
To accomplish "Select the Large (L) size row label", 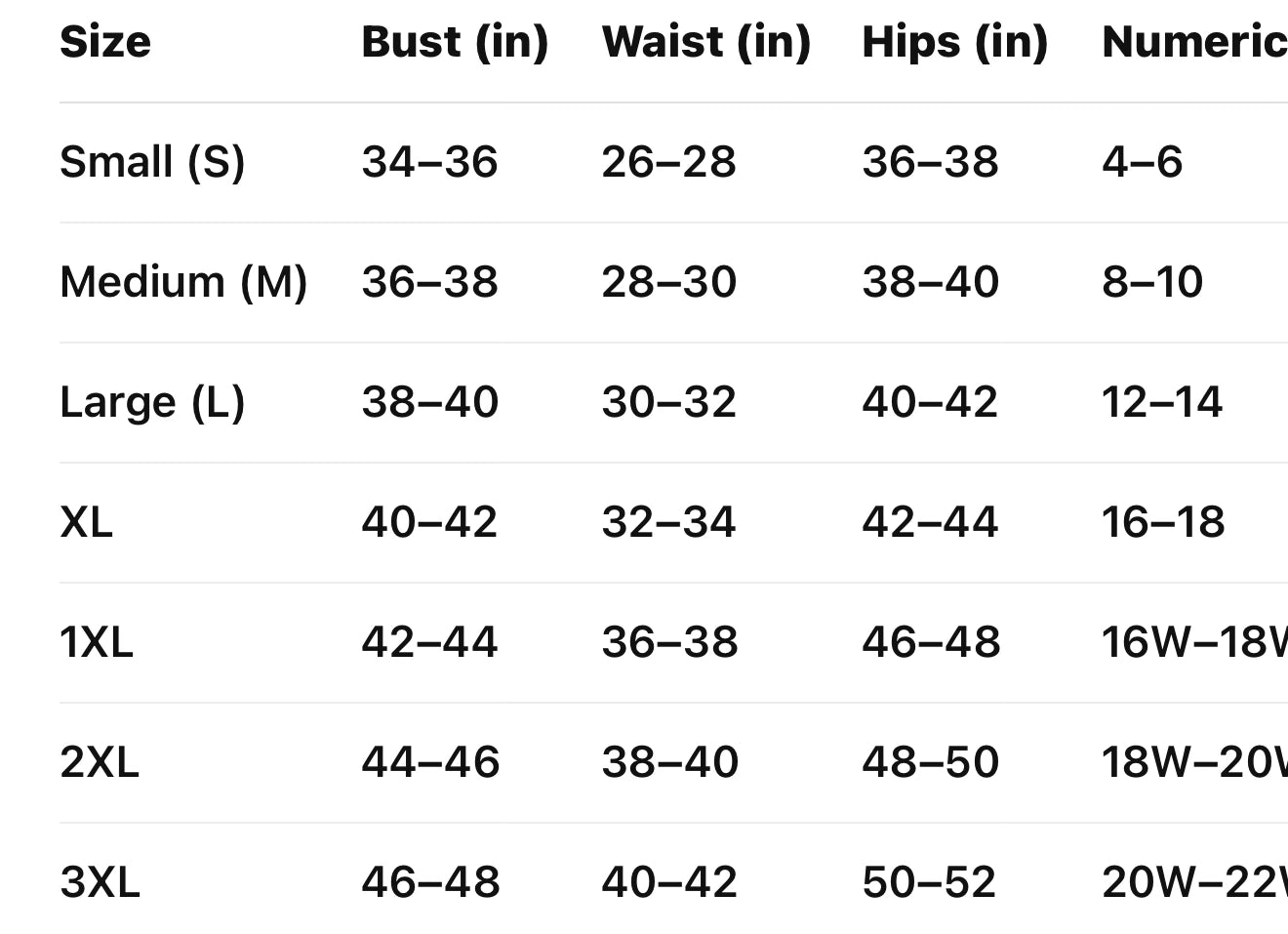I will (x=152, y=402).
